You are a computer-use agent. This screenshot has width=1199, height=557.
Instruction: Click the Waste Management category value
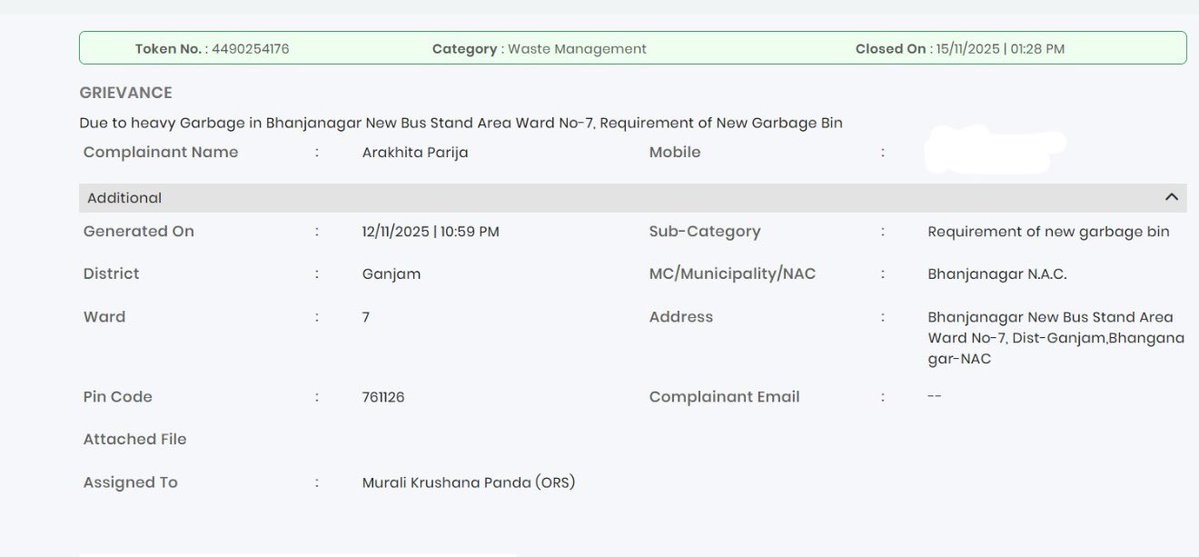[x=577, y=49]
